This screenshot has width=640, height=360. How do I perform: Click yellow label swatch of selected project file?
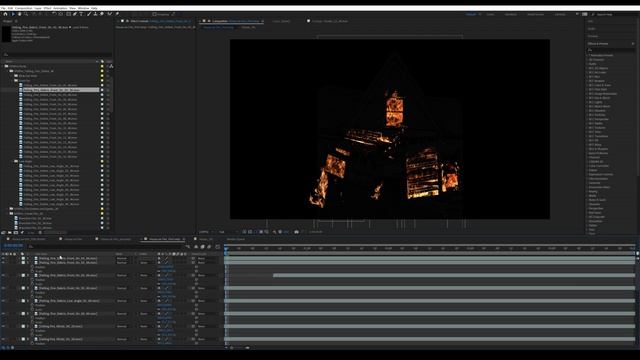[x=102, y=90]
